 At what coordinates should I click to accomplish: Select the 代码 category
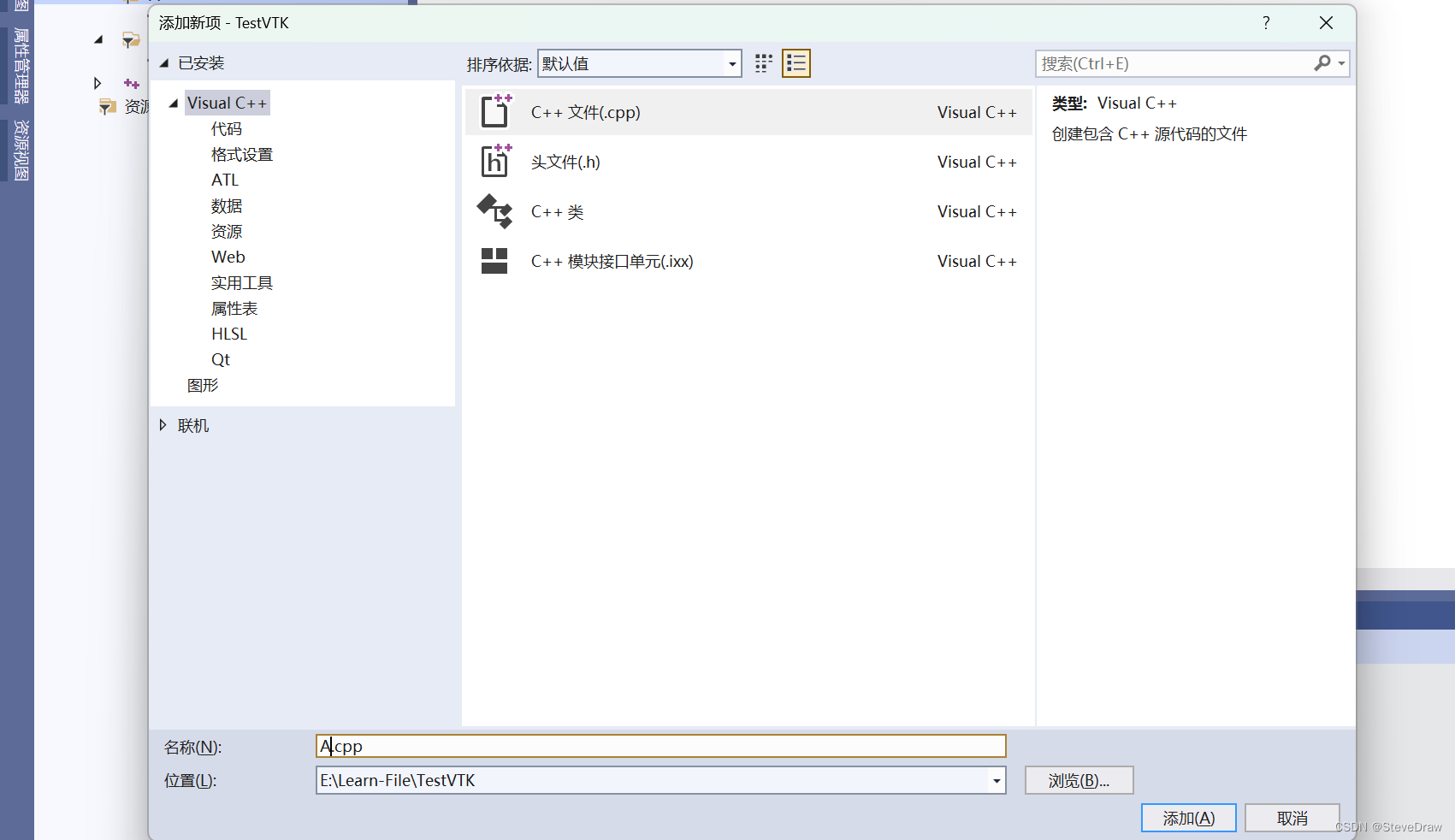[227, 129]
